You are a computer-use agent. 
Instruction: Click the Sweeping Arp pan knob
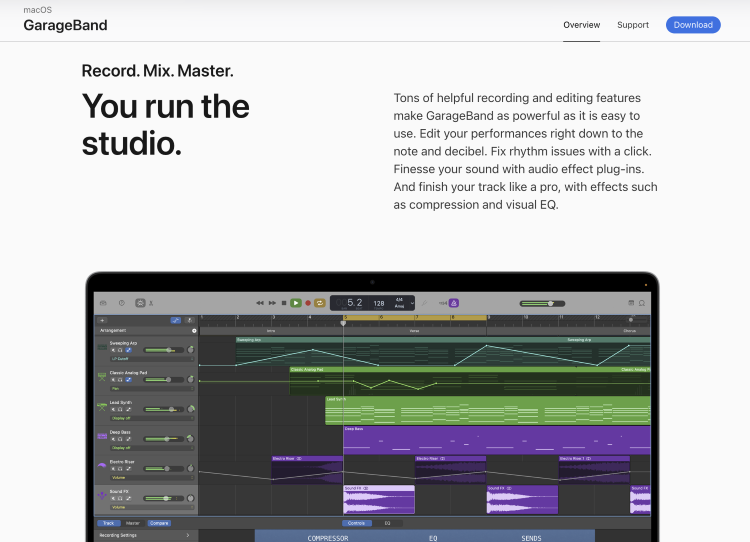190,350
